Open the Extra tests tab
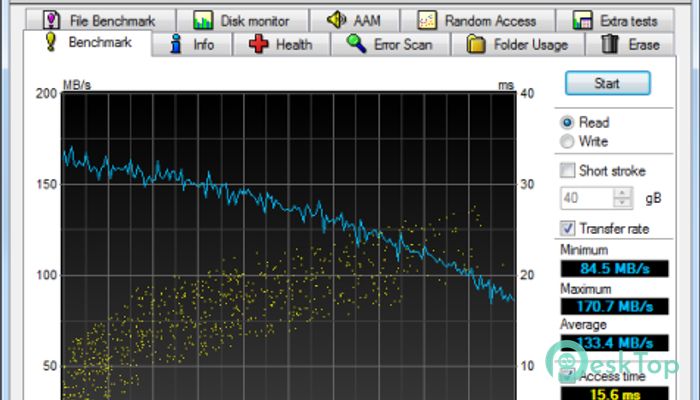 pos(615,21)
